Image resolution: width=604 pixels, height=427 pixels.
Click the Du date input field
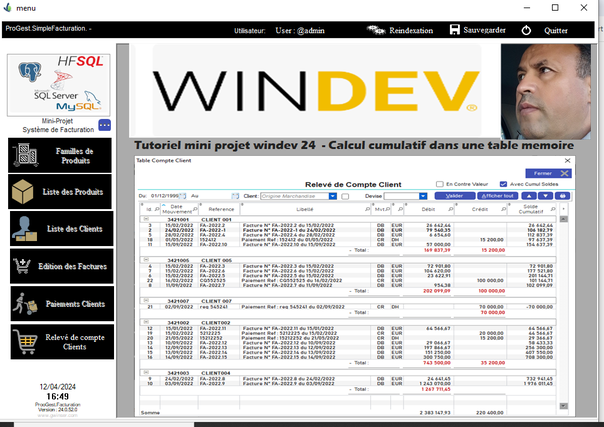point(165,196)
